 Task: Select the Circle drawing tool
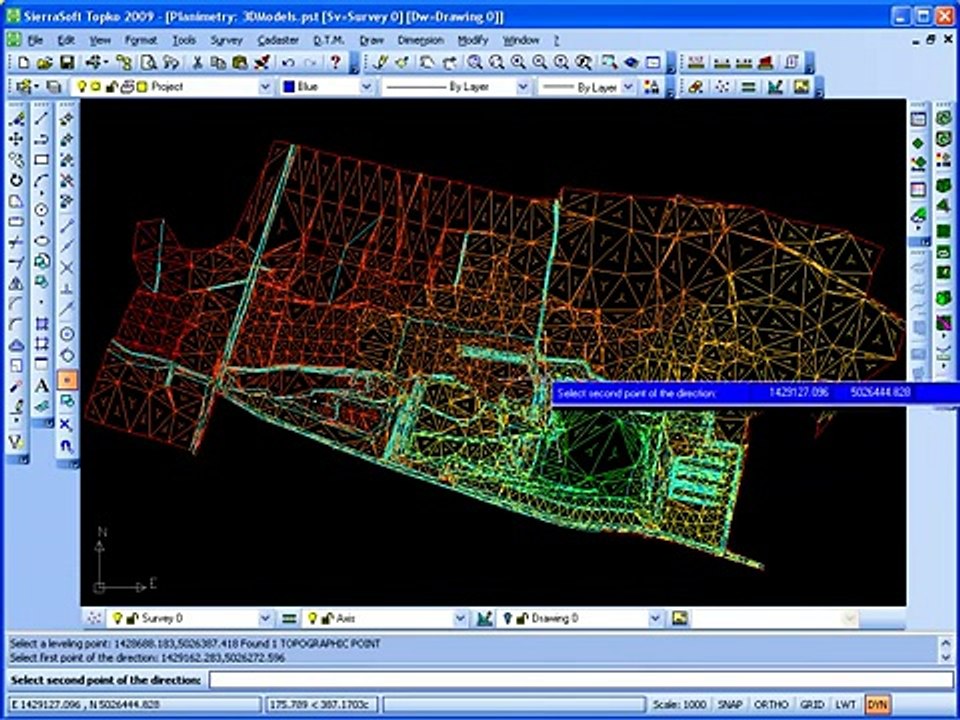(x=41, y=210)
